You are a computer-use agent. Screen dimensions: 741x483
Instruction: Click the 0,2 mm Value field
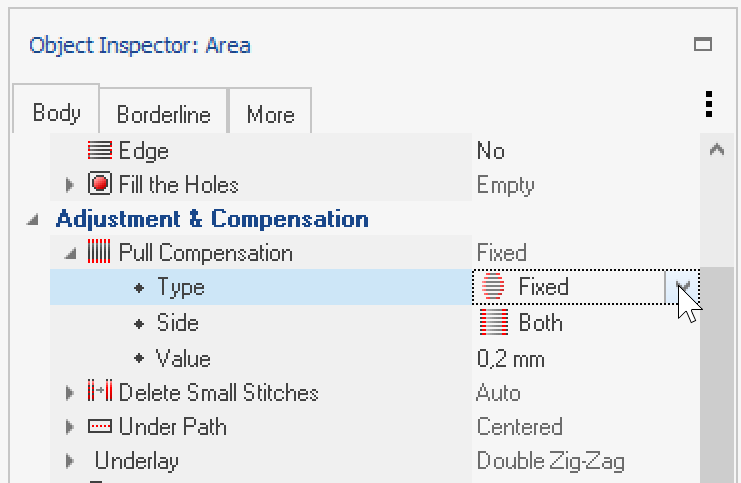click(586, 359)
